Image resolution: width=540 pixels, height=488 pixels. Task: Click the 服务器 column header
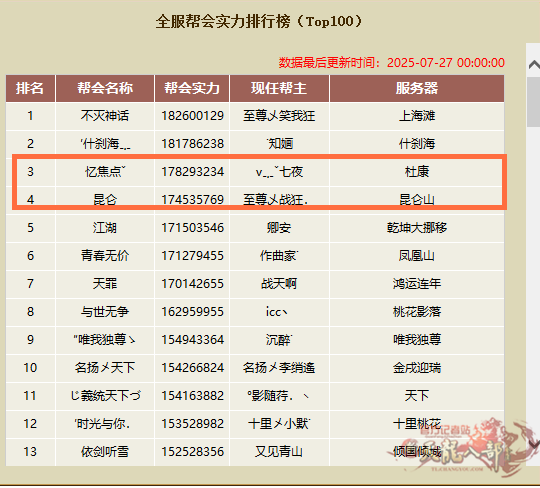[417, 89]
